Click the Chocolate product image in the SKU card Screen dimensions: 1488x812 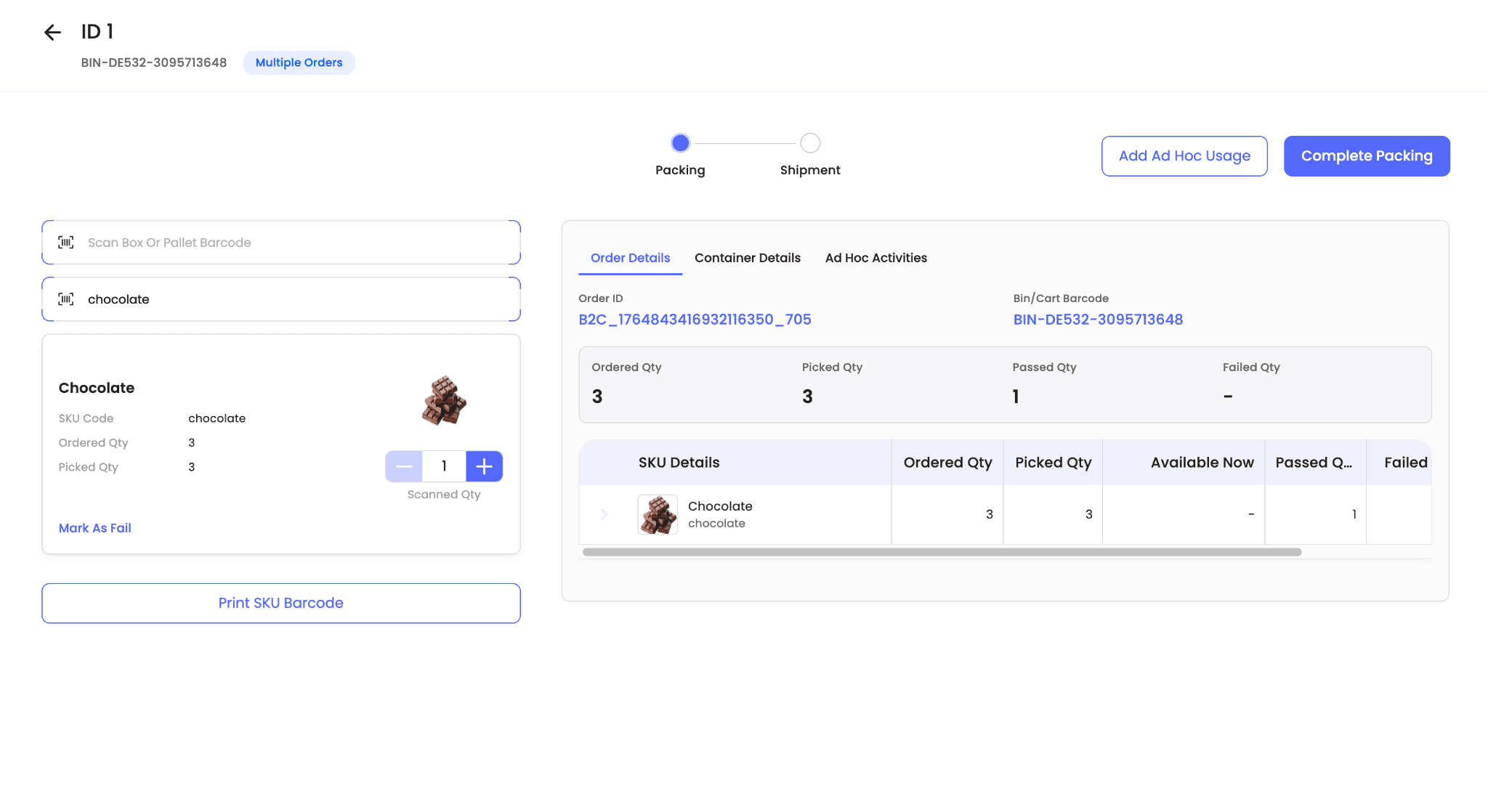point(444,400)
